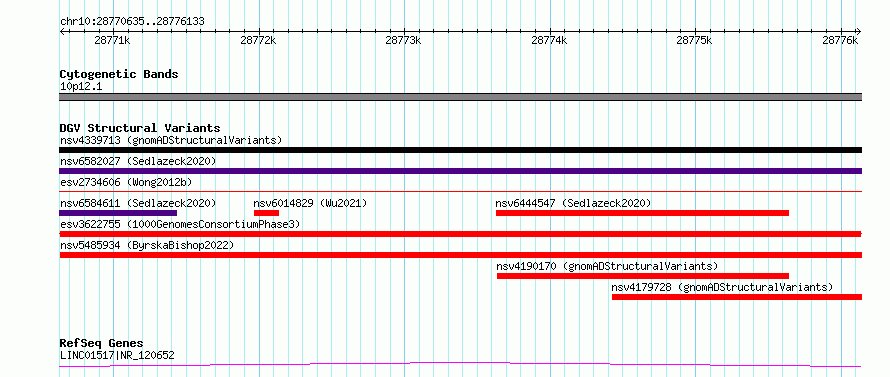This screenshot has width=890, height=377.
Task: Click the Cytogenetic Bands track title
Action: click(119, 74)
